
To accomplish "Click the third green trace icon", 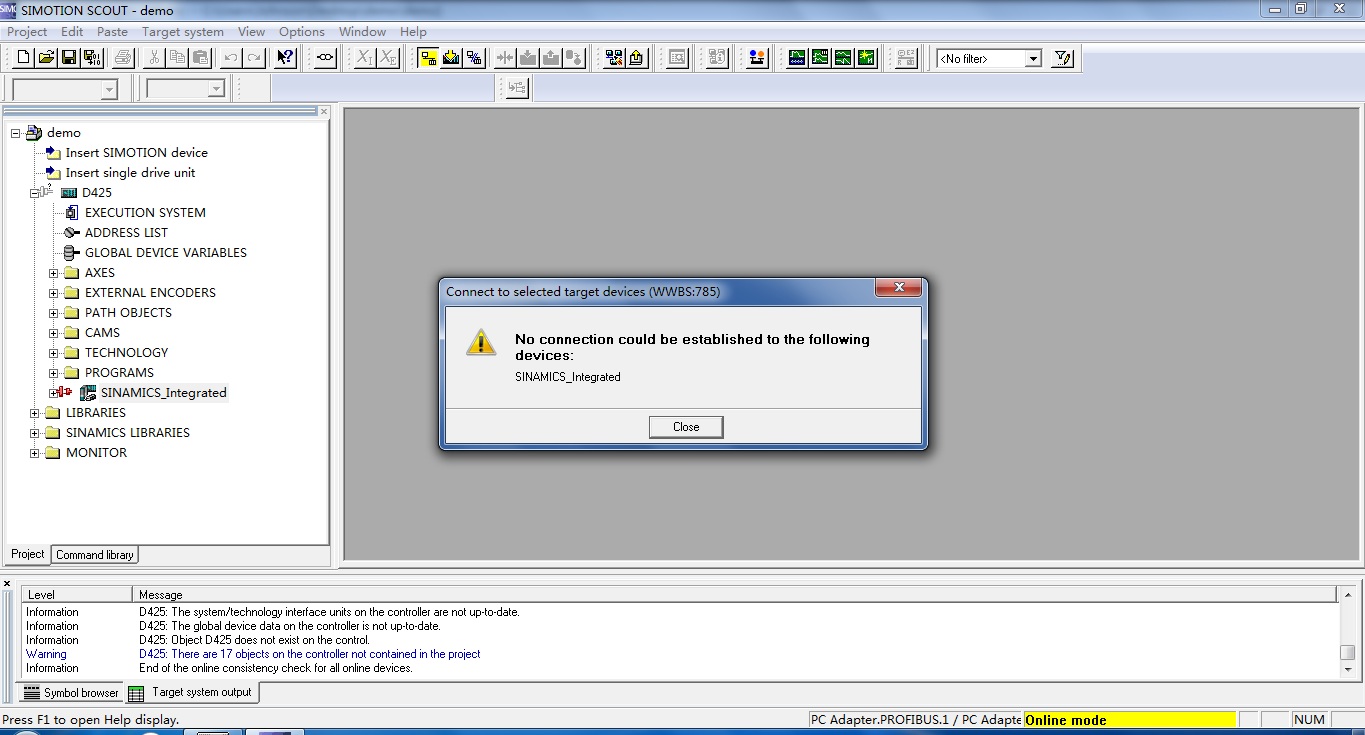I will pos(843,58).
